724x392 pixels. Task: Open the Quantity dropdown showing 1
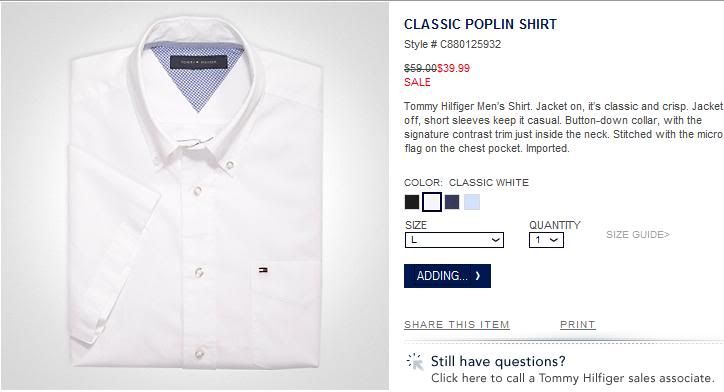546,240
